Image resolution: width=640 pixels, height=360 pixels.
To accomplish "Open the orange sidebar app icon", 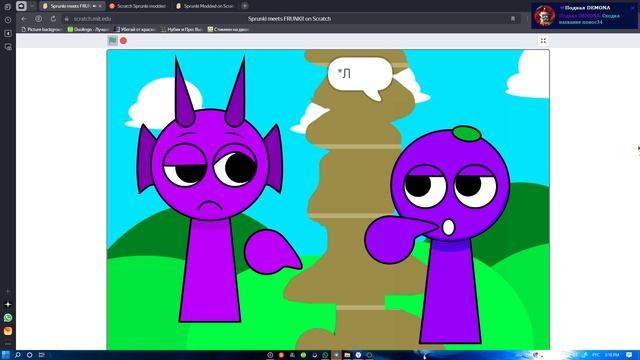I will click(8, 331).
